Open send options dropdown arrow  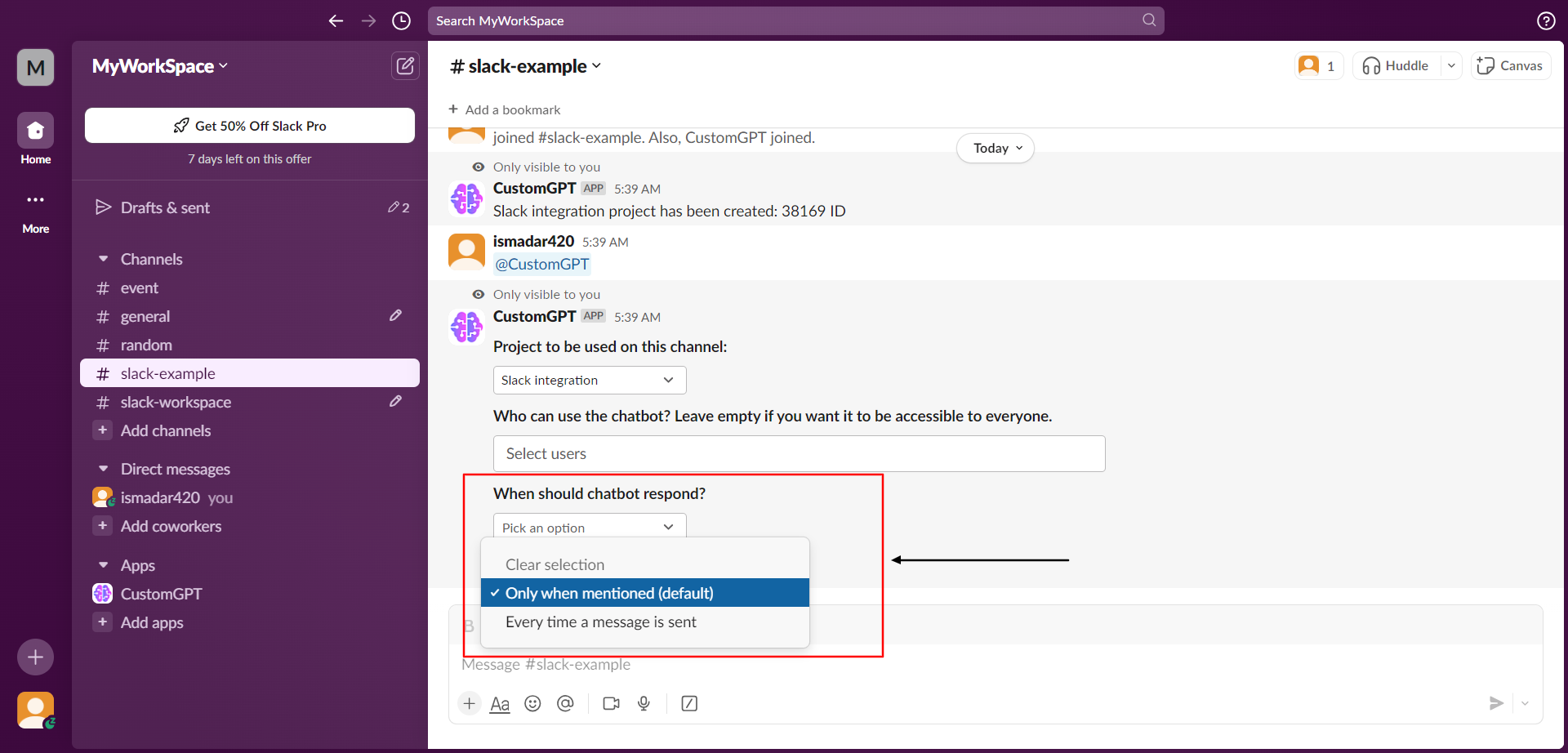pos(1525,703)
